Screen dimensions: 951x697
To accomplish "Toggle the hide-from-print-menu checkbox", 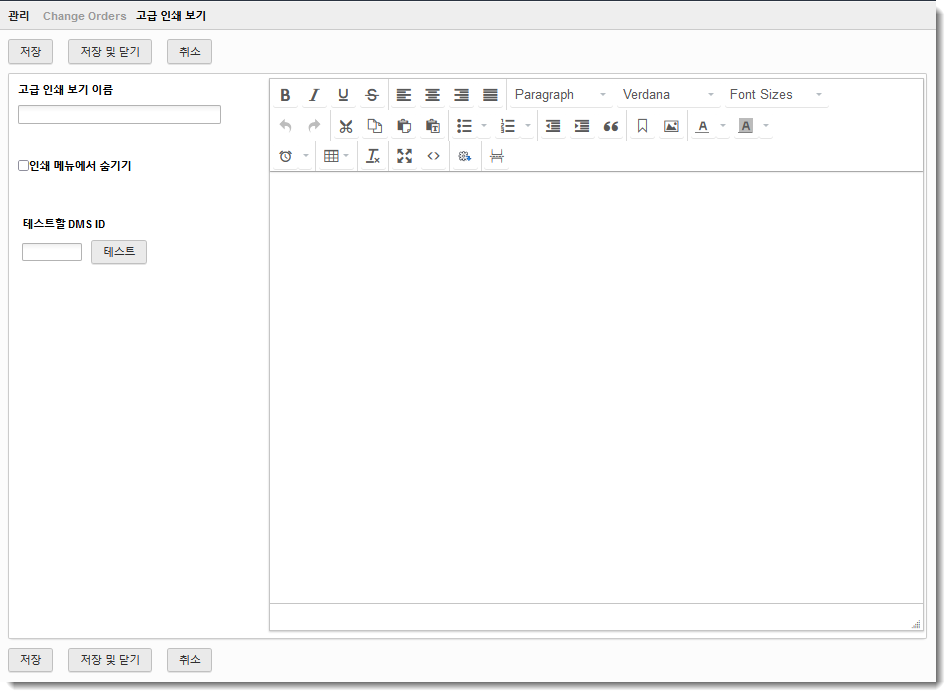I will 24,166.
